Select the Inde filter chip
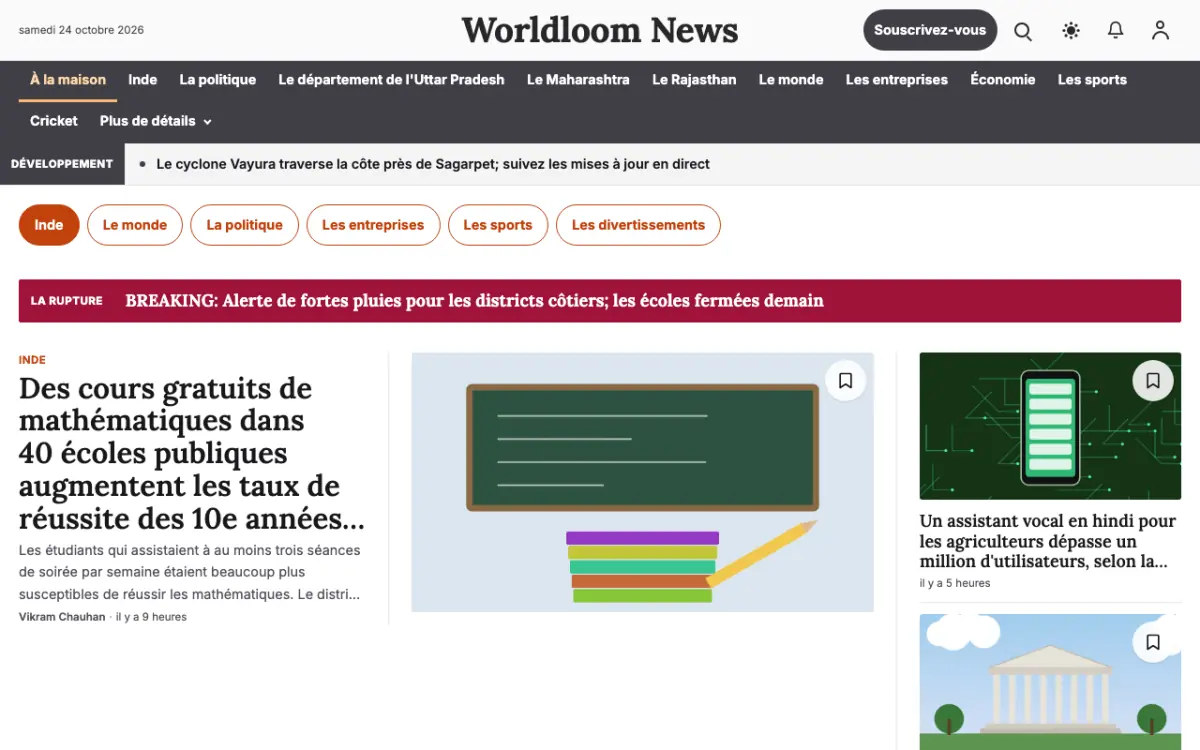This screenshot has width=1200, height=750. point(49,225)
